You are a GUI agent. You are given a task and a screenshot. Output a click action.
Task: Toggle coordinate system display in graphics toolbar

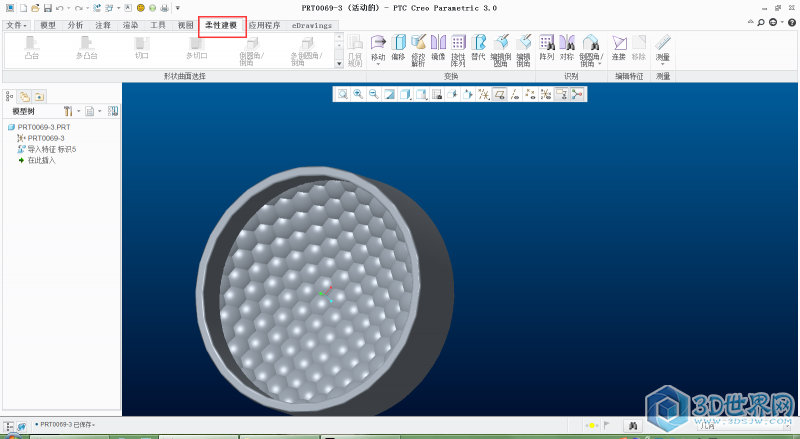pyautogui.click(x=546, y=94)
